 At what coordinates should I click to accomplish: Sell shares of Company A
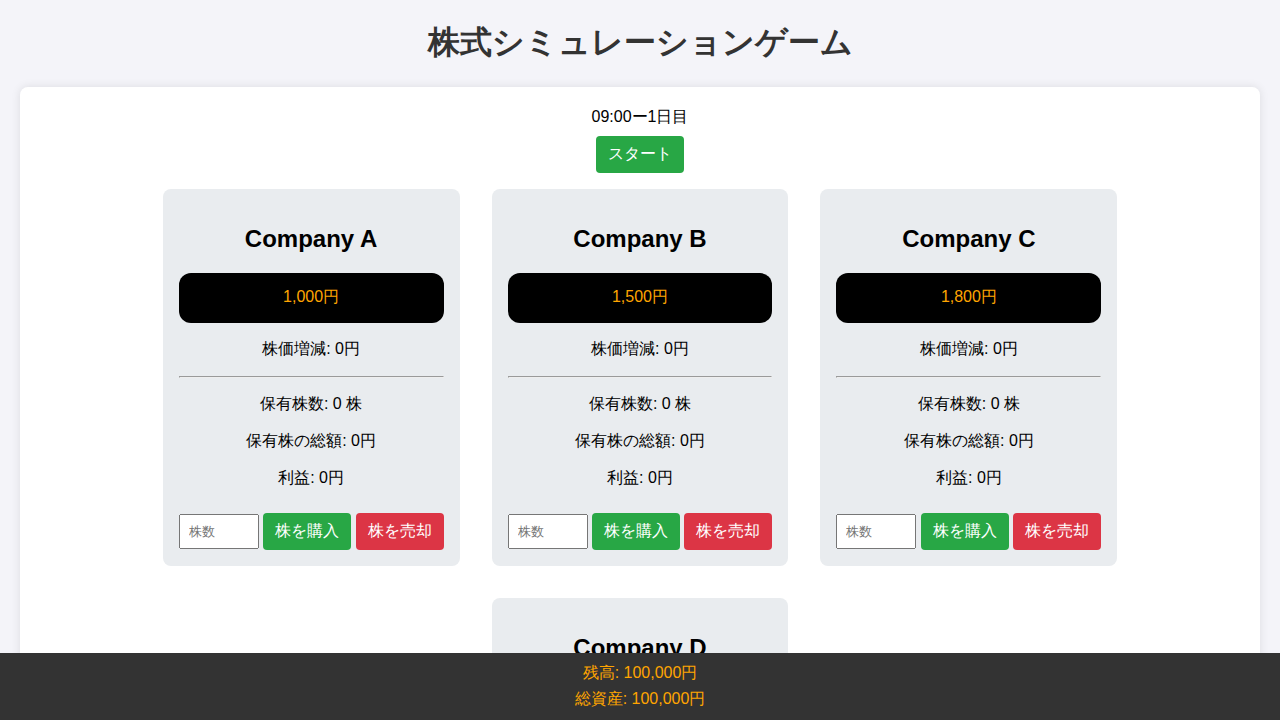[x=400, y=531]
